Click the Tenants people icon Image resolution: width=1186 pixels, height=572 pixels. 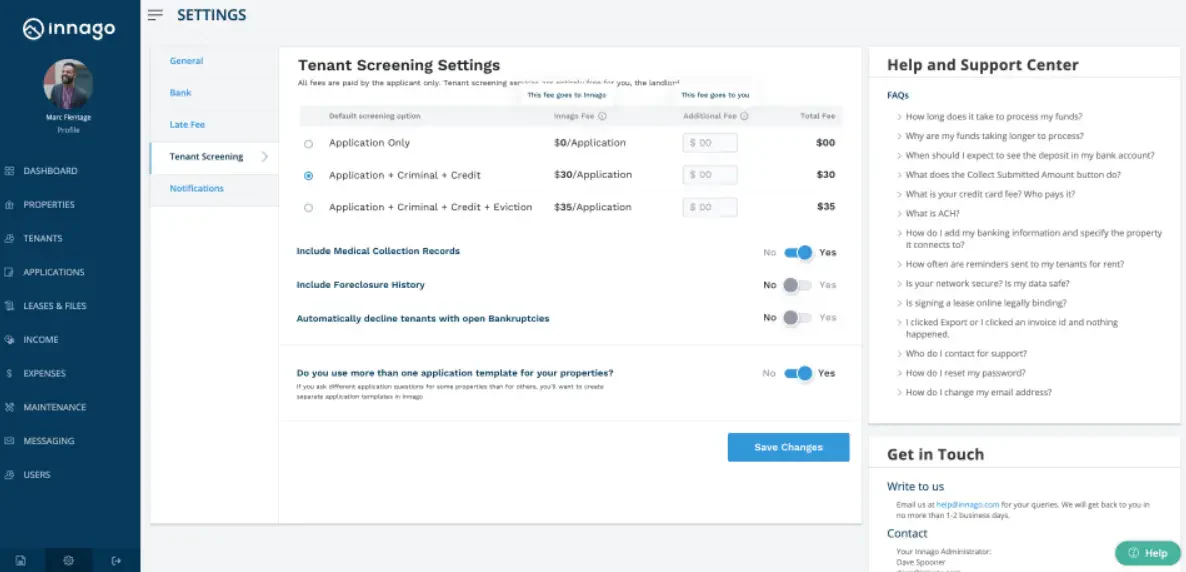pyautogui.click(x=9, y=238)
